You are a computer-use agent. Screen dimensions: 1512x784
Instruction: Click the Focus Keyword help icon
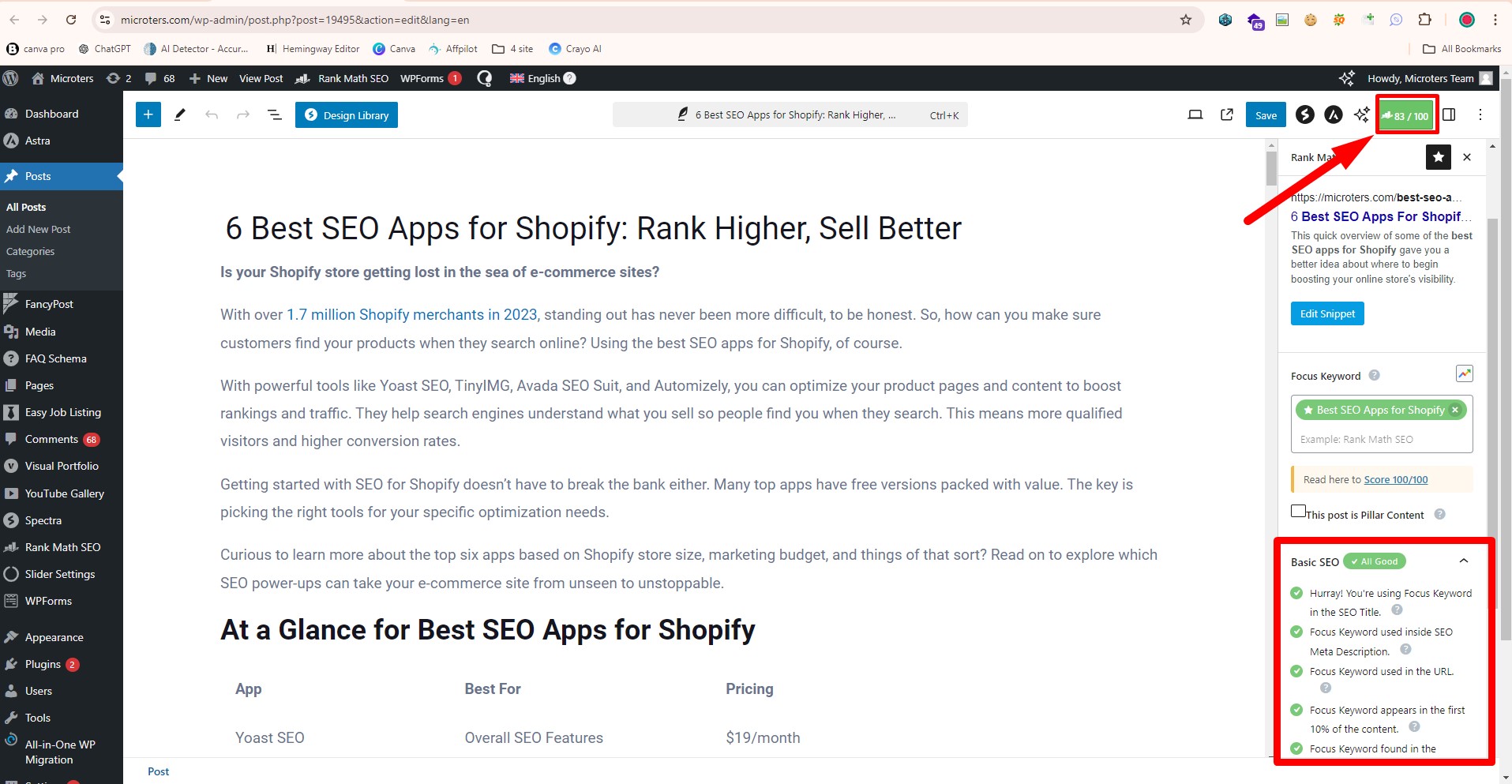coord(1374,375)
